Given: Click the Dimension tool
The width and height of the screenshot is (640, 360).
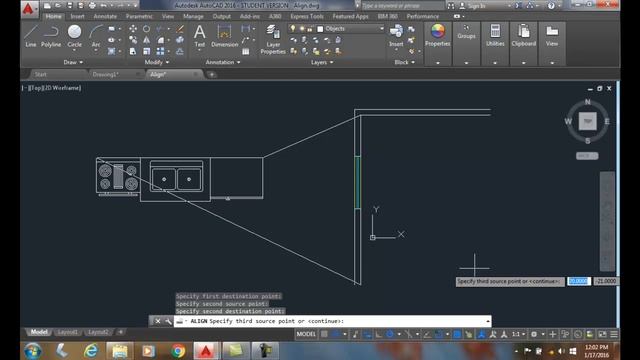Looking at the screenshot, I should point(224,36).
